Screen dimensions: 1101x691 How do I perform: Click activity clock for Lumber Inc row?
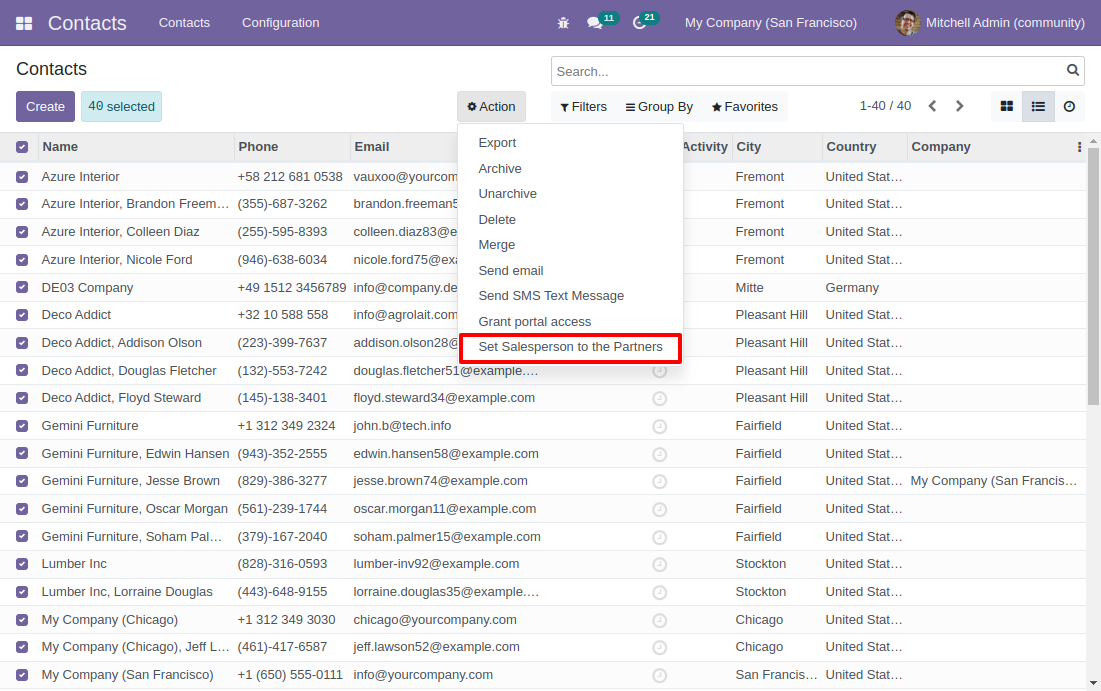(659, 564)
